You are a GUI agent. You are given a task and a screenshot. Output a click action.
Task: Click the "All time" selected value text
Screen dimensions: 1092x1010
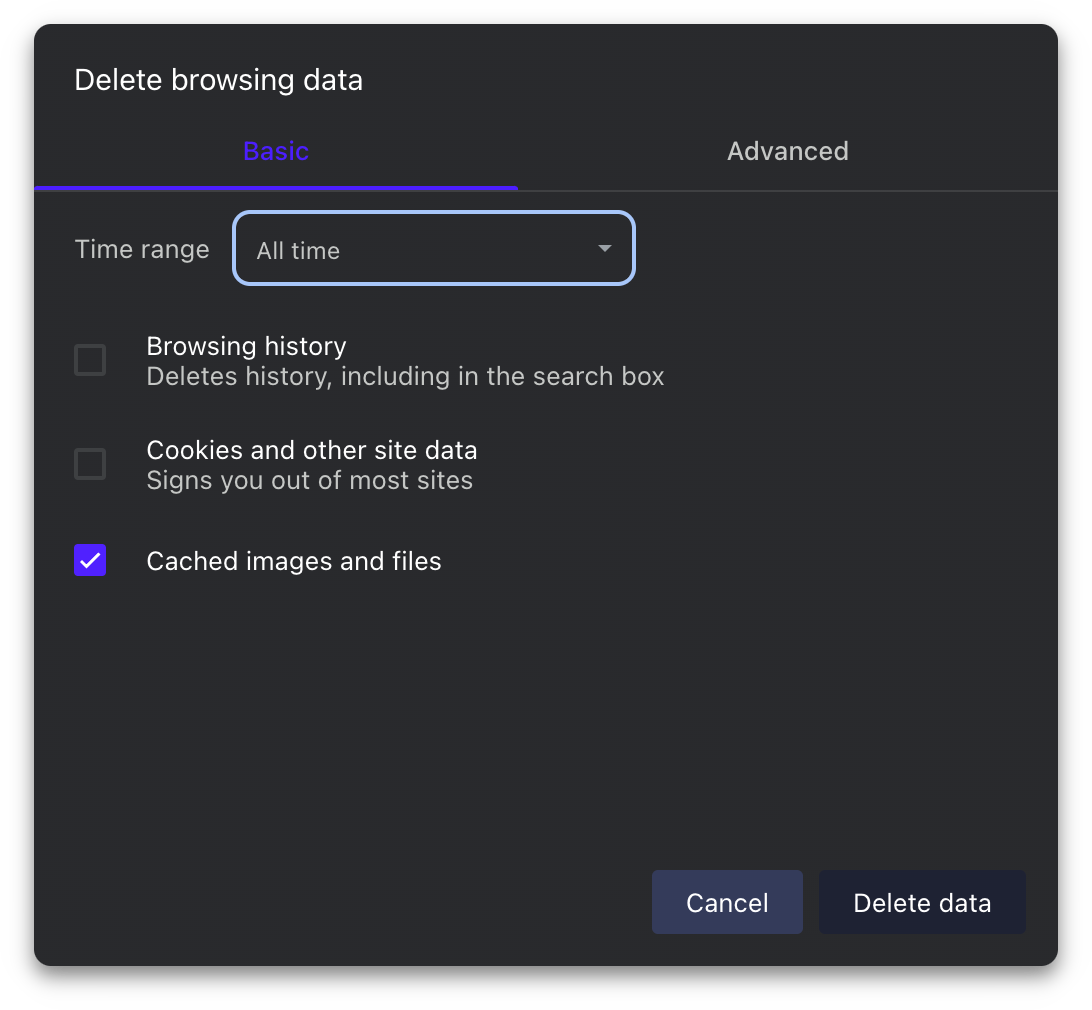click(298, 251)
